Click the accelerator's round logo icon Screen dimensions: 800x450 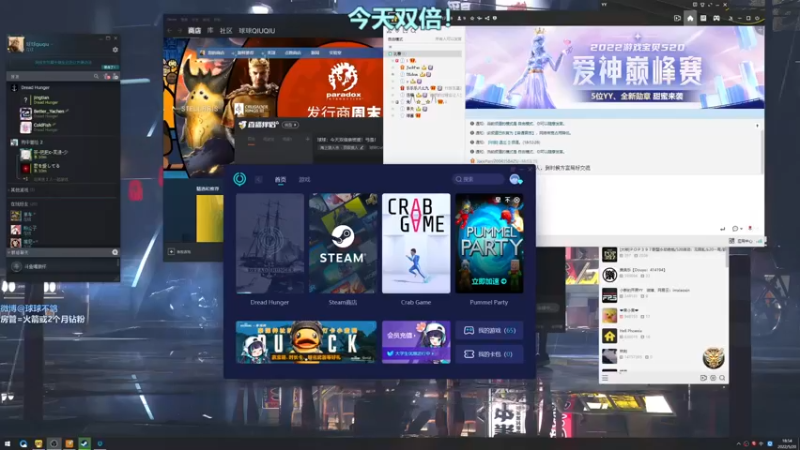click(239, 179)
